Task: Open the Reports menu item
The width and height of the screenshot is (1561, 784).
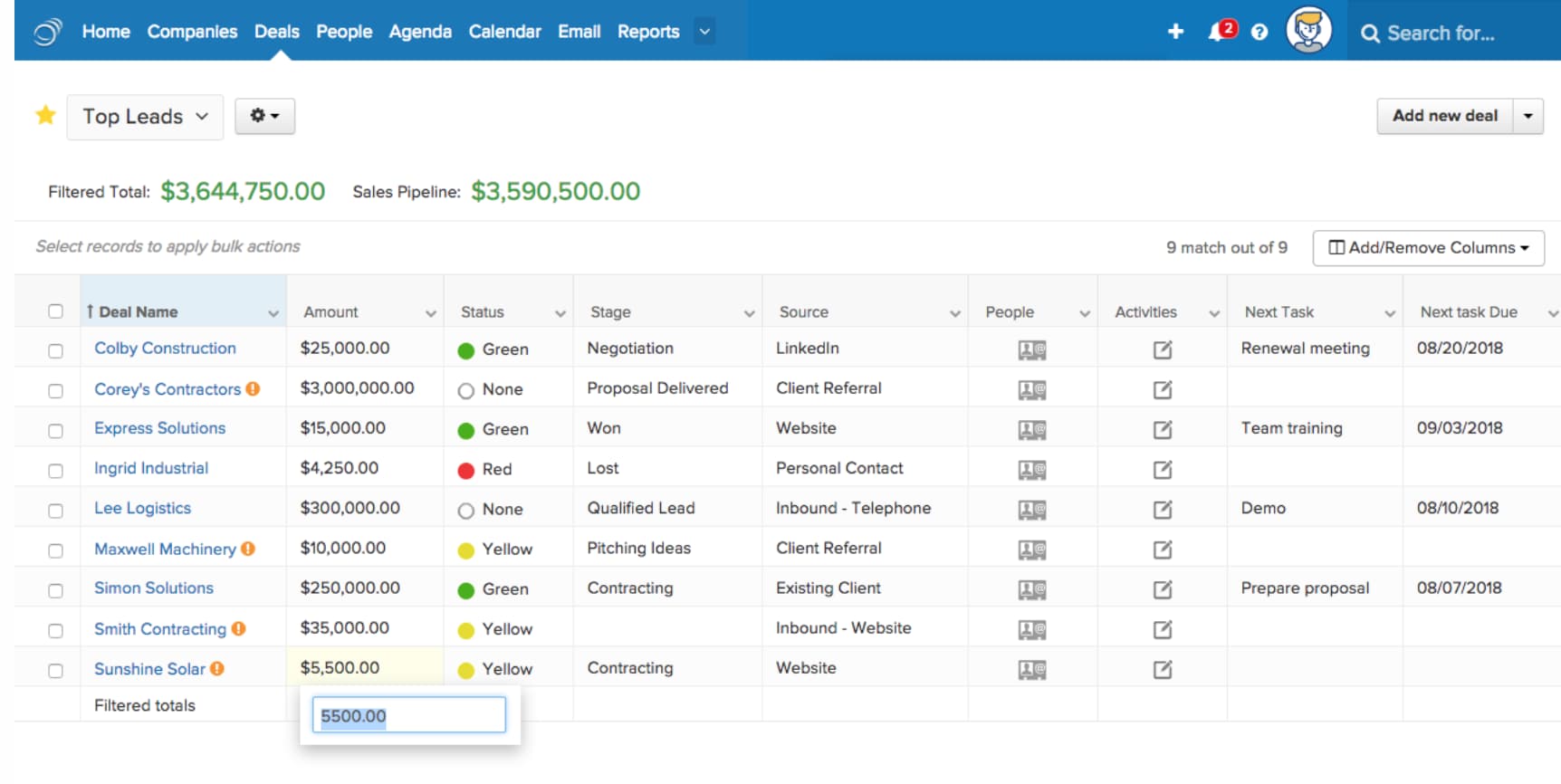Action: 647,32
